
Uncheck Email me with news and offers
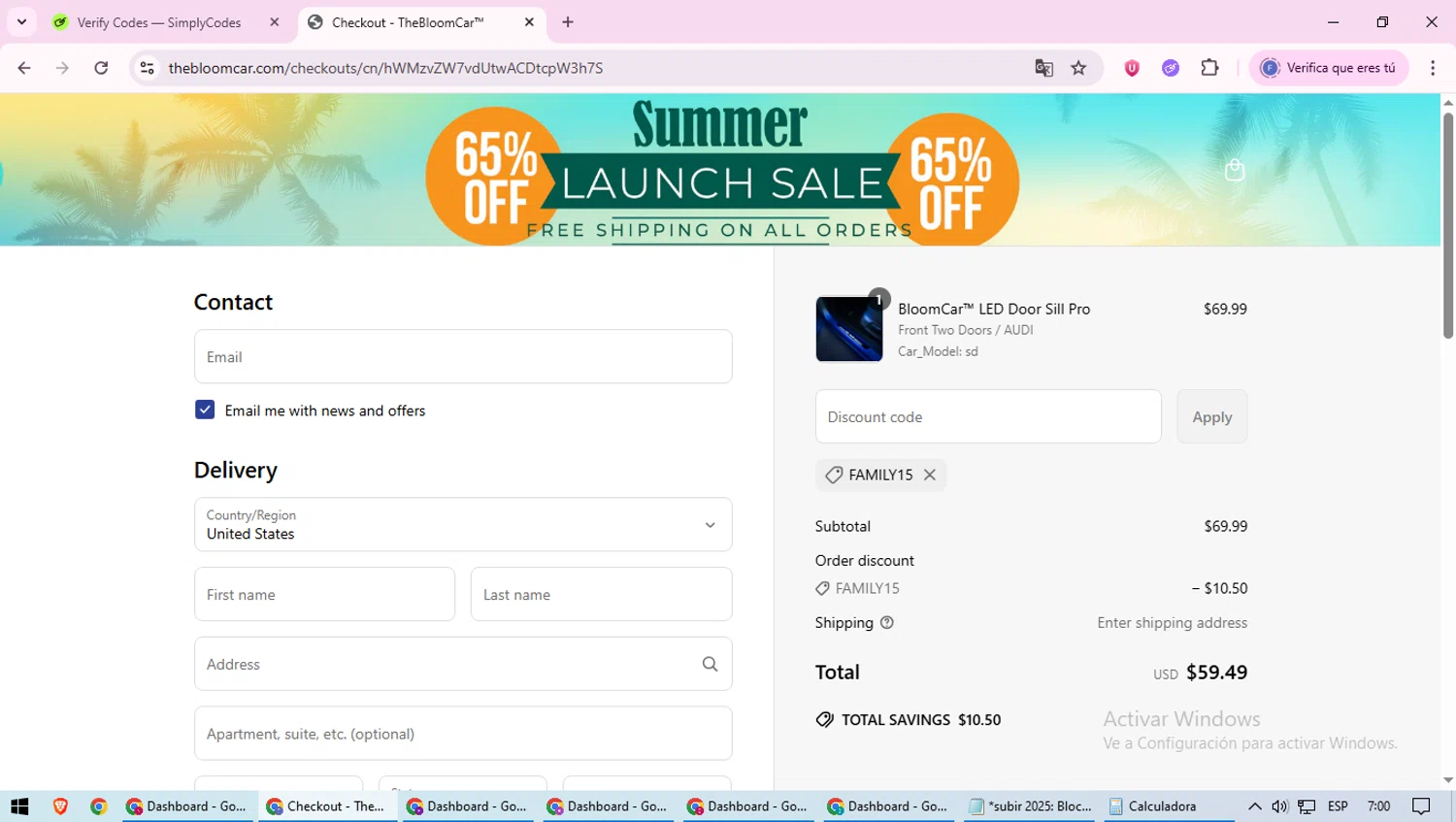[205, 410]
